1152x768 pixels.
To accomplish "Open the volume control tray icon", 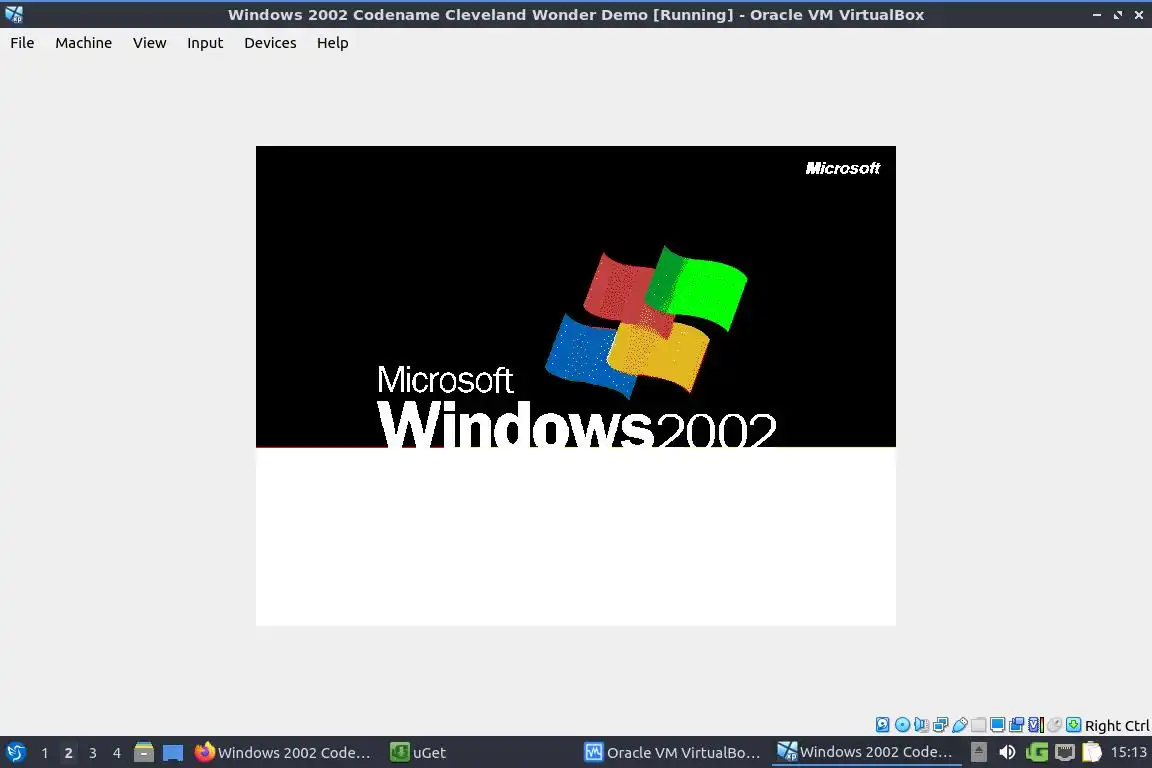I will coord(1007,752).
